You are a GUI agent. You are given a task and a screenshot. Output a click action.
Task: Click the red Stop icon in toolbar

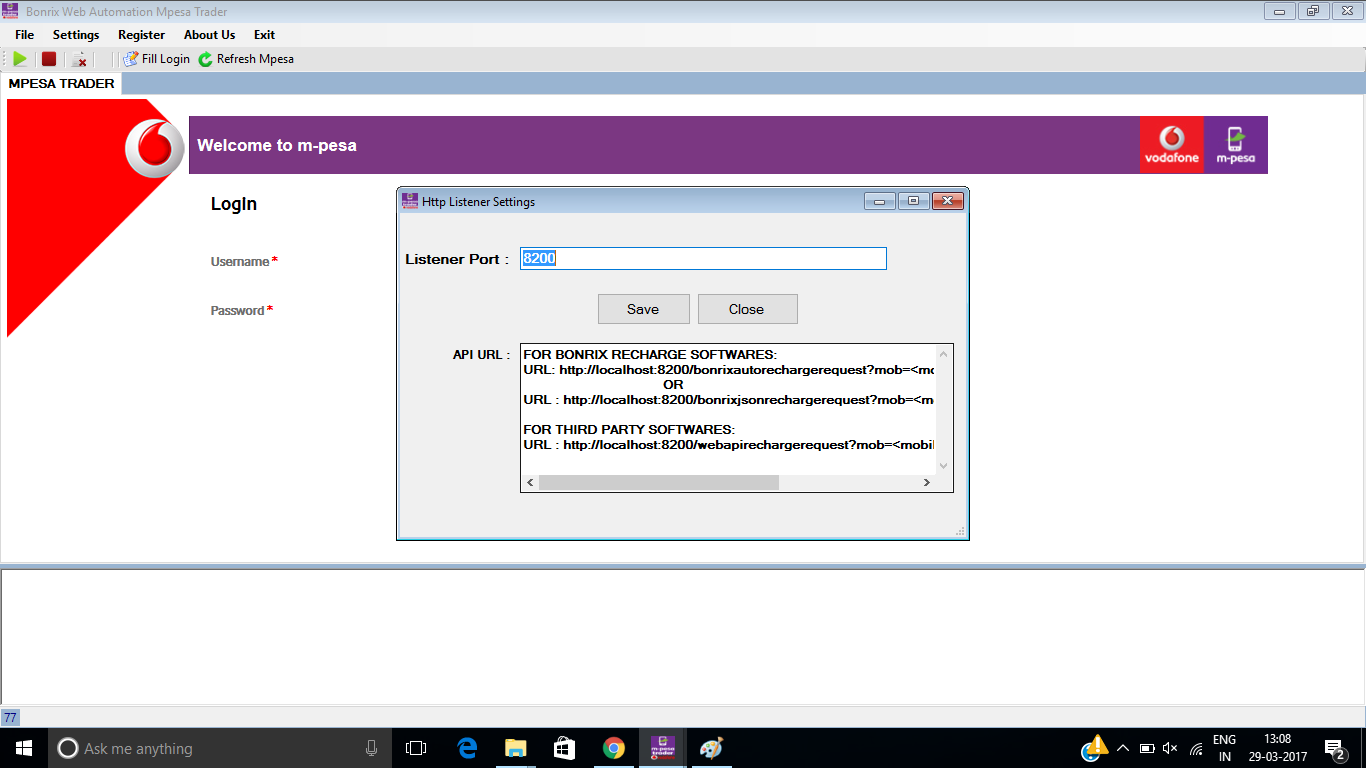48,59
